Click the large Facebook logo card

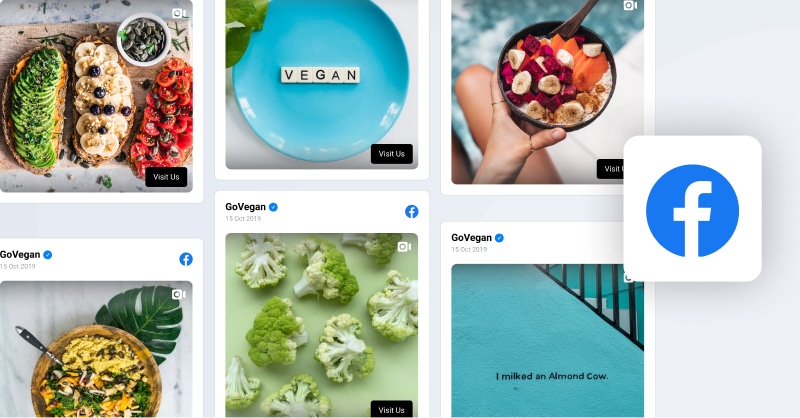click(x=692, y=209)
